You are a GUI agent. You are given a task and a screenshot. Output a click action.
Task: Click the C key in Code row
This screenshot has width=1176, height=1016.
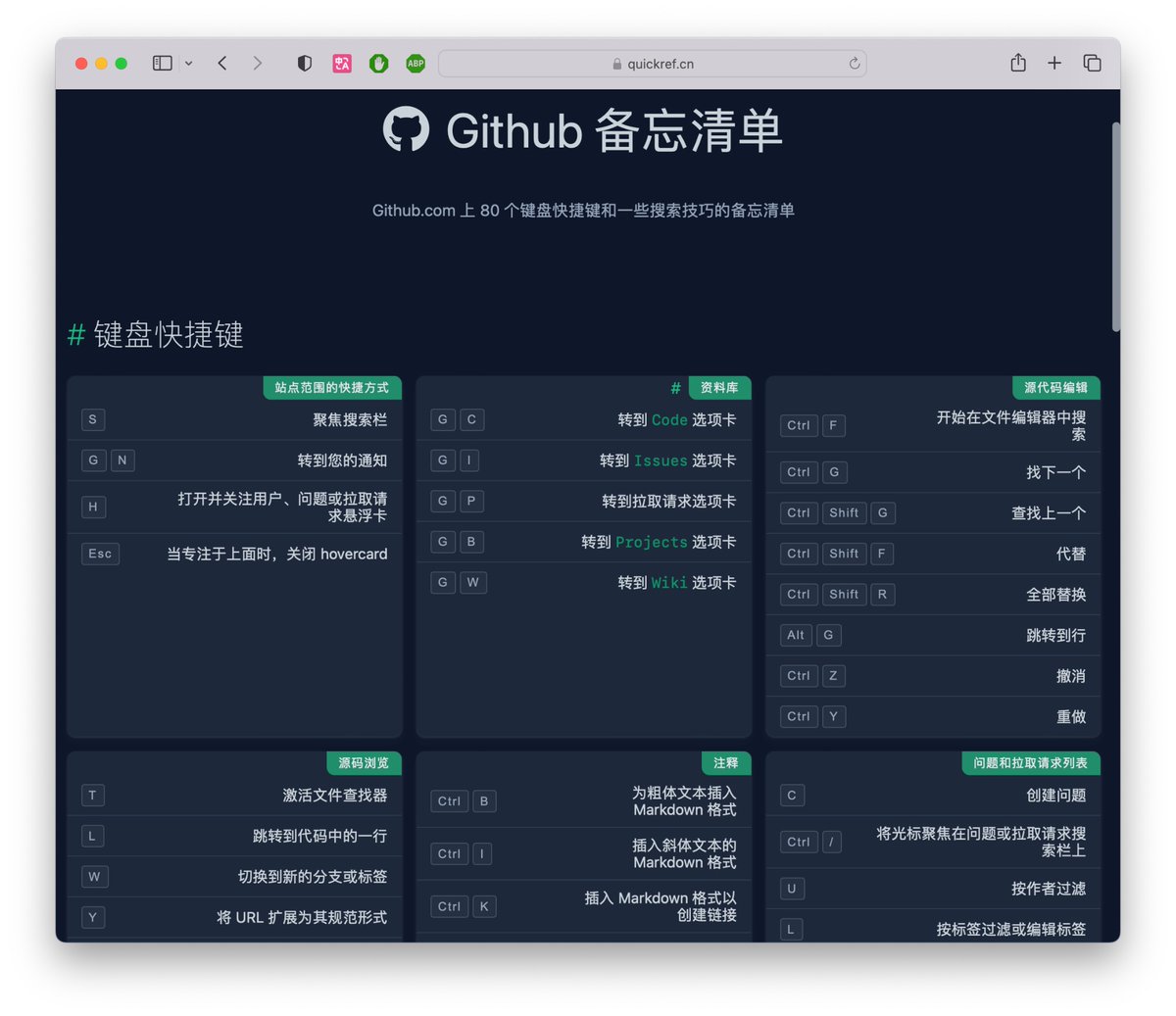click(471, 419)
